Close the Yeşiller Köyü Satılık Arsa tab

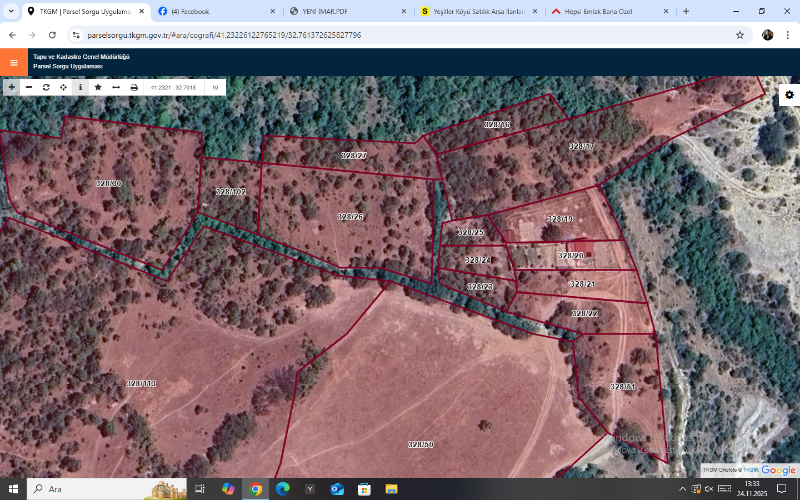pos(533,11)
